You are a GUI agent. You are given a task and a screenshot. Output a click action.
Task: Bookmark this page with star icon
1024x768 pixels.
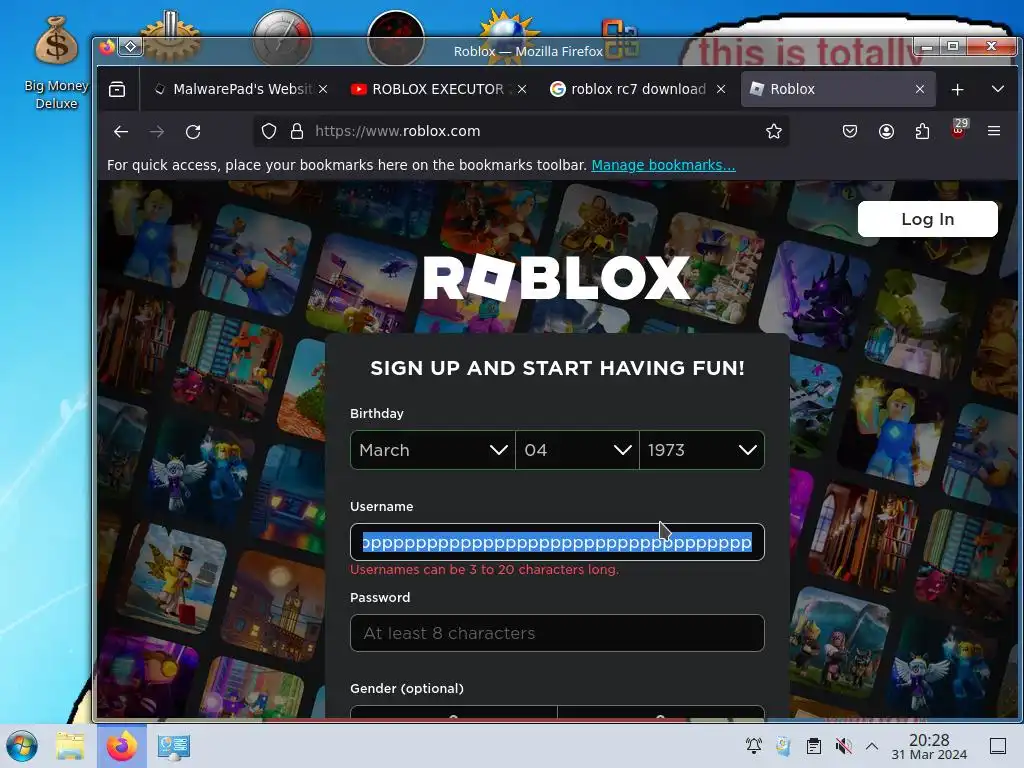click(x=774, y=131)
